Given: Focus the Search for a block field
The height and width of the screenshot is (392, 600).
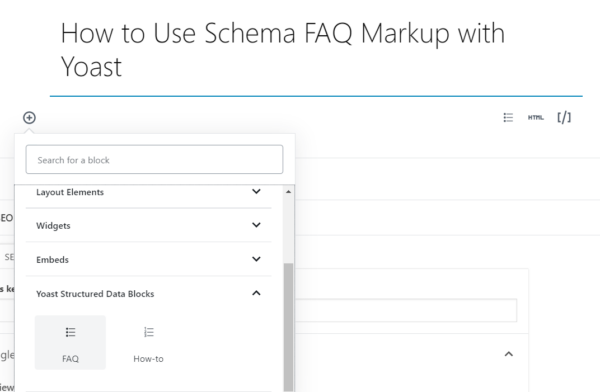Looking at the screenshot, I should click(154, 159).
